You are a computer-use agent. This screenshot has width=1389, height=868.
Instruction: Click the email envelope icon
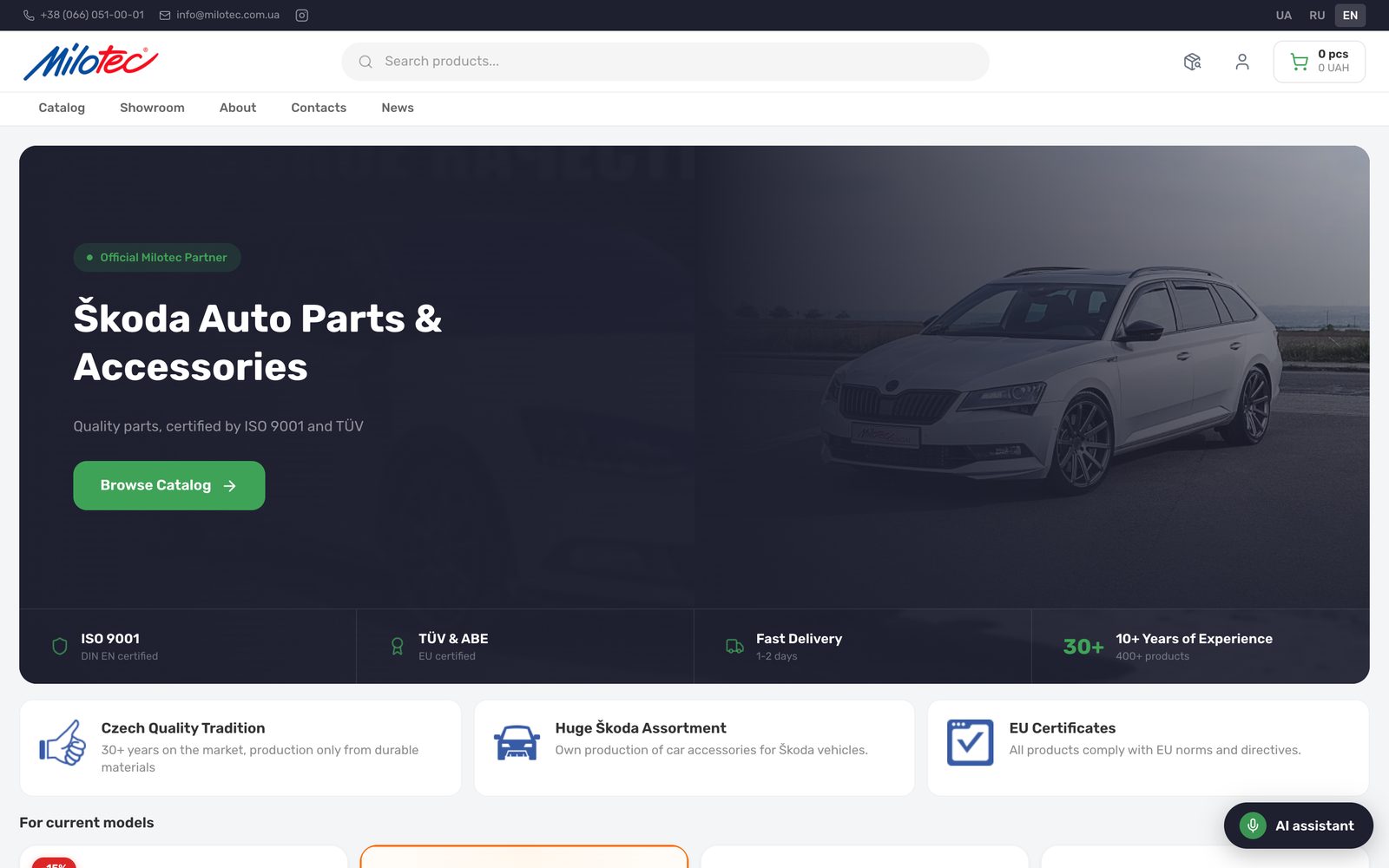coord(165,15)
